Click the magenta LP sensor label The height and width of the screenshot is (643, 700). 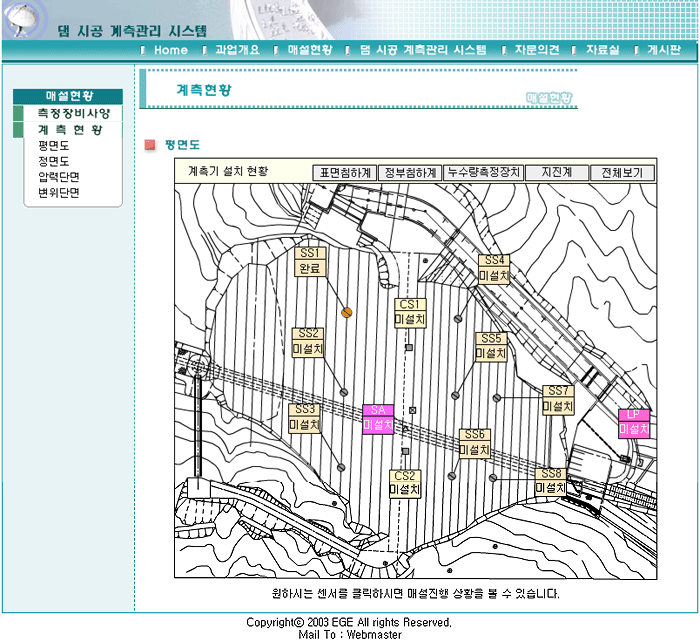[633, 422]
